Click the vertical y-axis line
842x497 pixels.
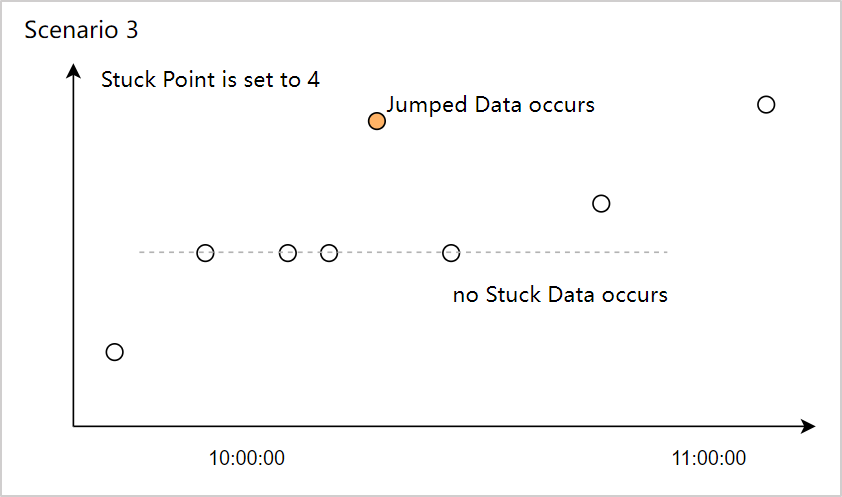point(73,250)
